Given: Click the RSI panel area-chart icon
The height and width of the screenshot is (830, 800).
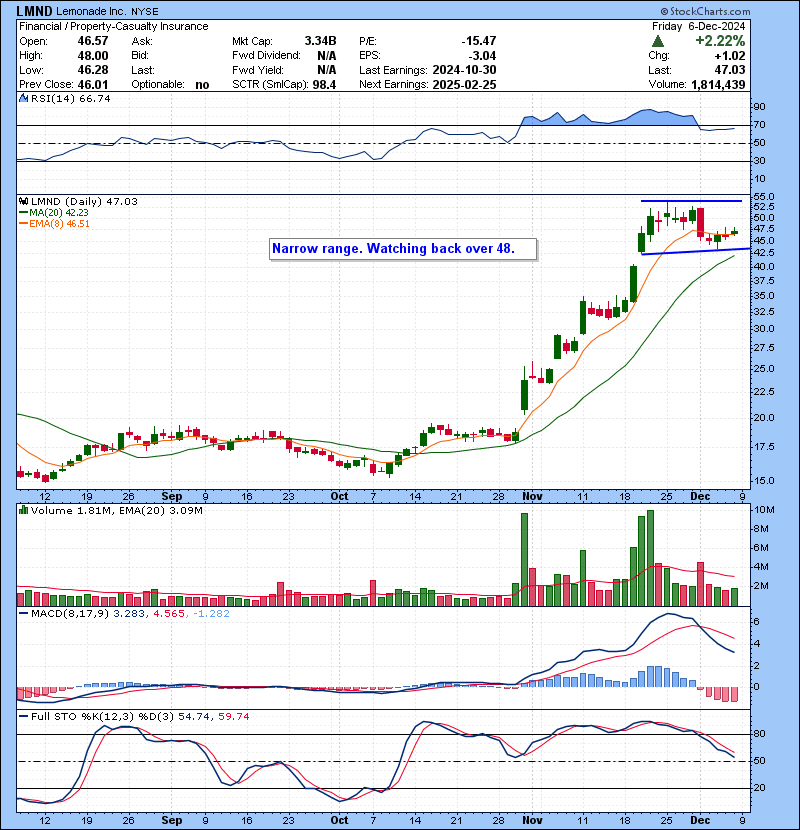Looking at the screenshot, I should click(x=24, y=98).
